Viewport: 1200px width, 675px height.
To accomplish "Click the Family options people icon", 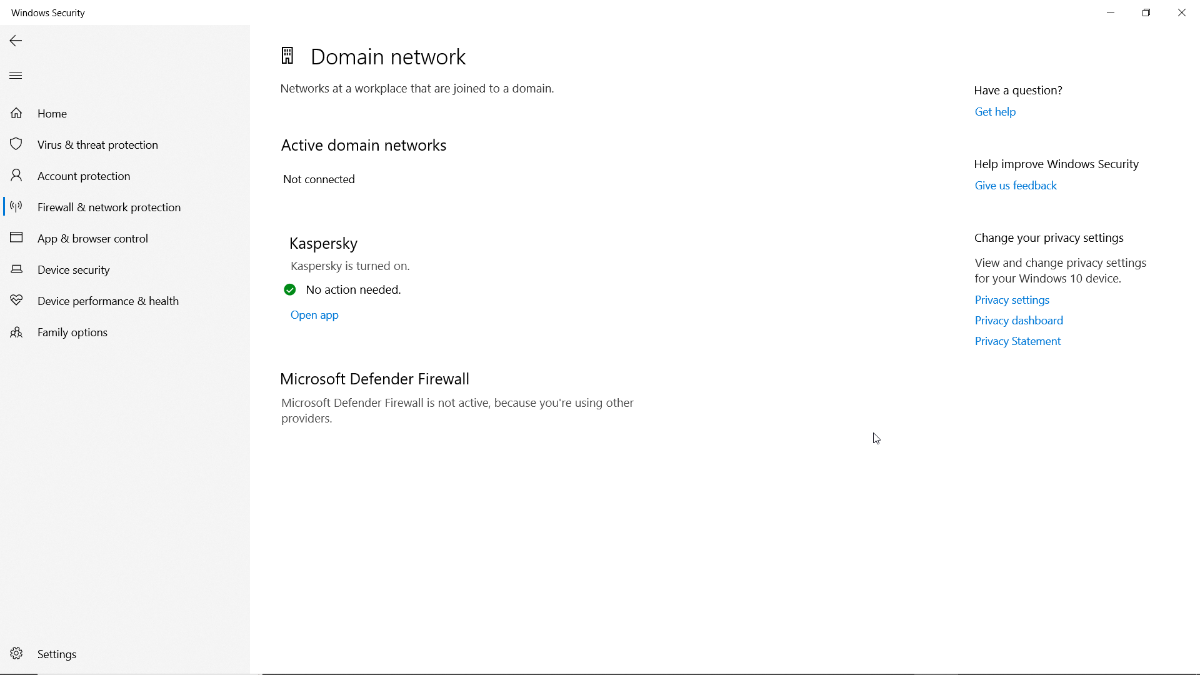I will point(16,332).
